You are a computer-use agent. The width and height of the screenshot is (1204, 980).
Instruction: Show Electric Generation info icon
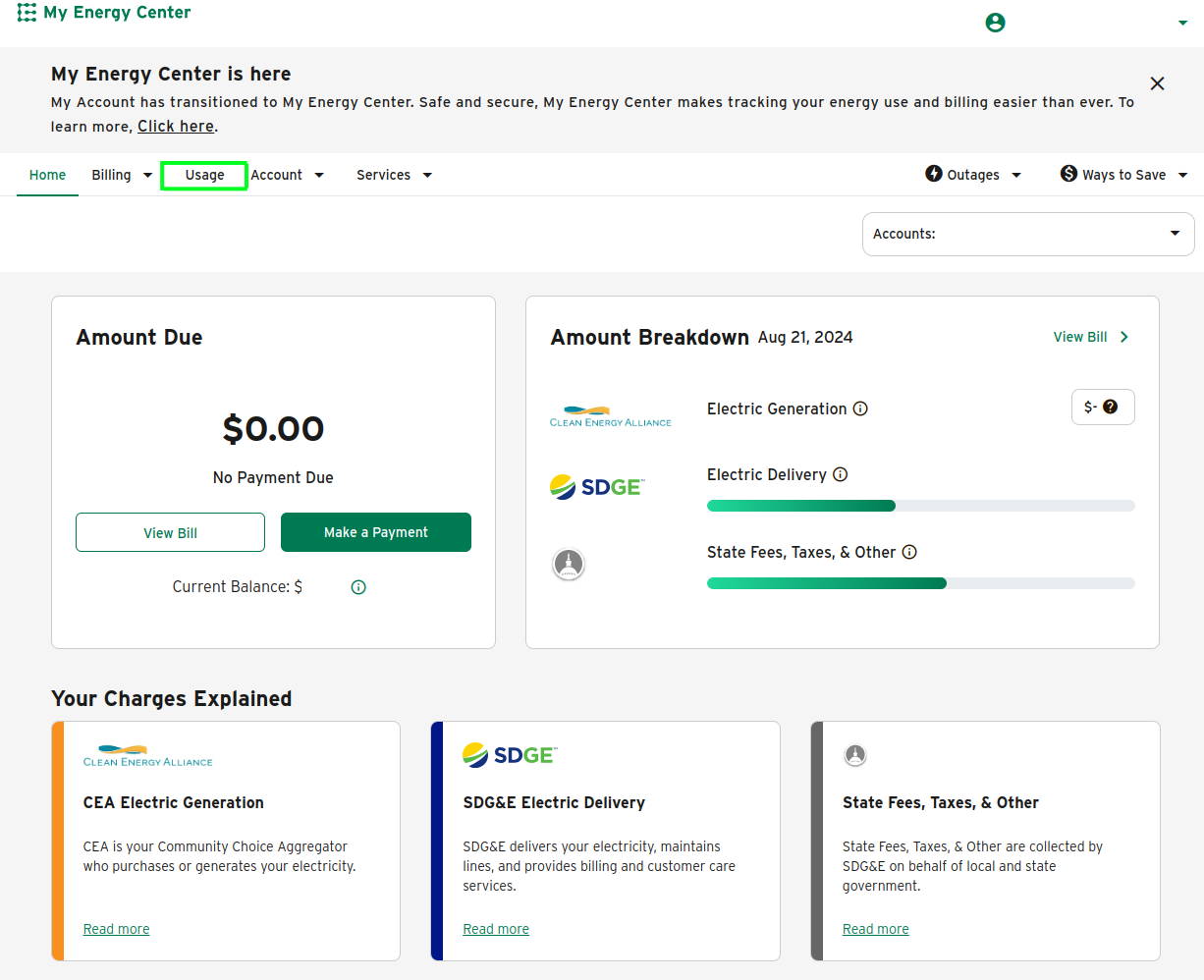(x=860, y=408)
